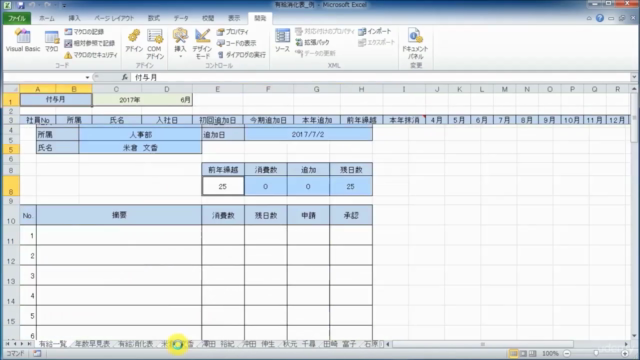Open control プロパティ properties

[233, 31]
